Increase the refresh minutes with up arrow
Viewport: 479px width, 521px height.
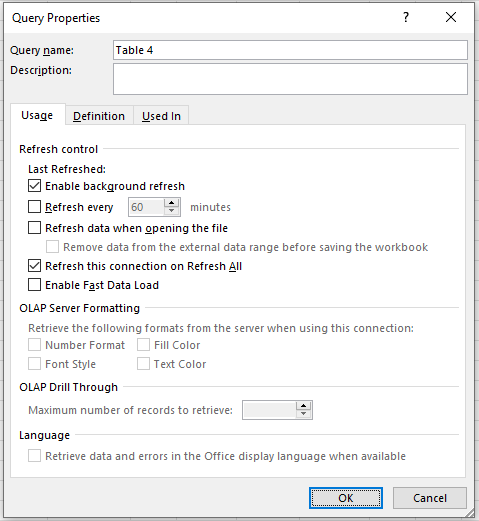click(x=171, y=203)
